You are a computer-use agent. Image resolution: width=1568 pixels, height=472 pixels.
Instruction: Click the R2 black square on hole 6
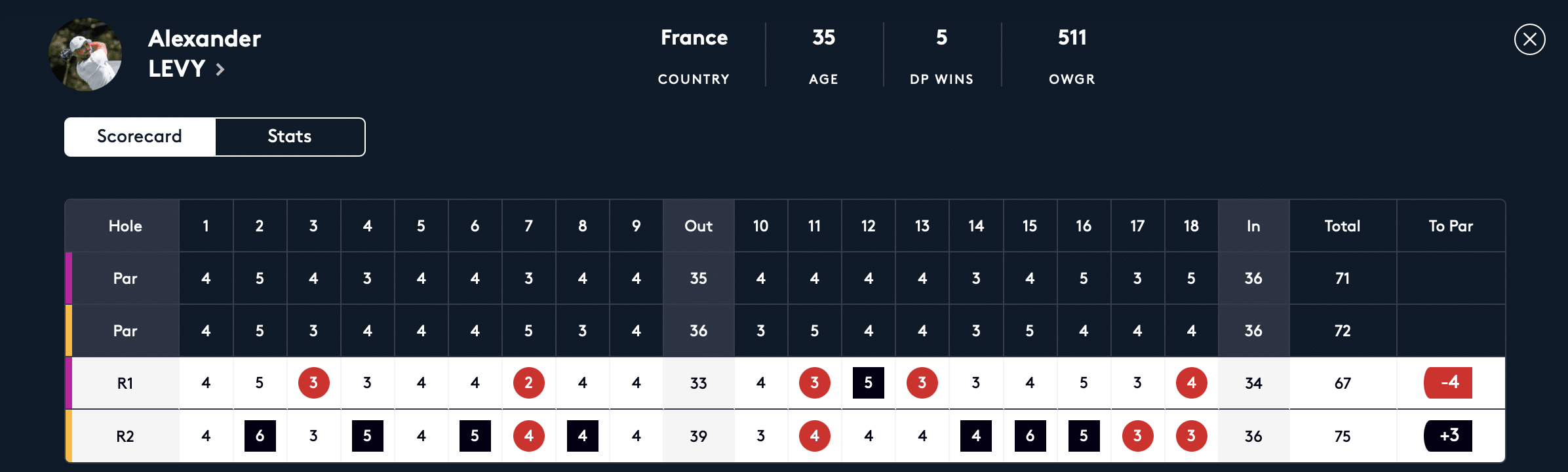[475, 436]
